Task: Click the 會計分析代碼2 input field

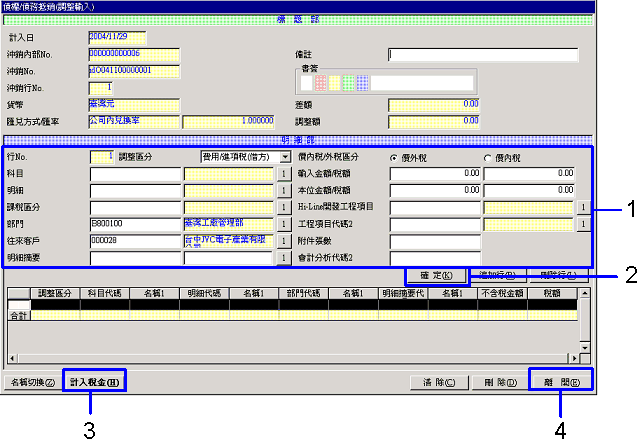Action: (435, 258)
